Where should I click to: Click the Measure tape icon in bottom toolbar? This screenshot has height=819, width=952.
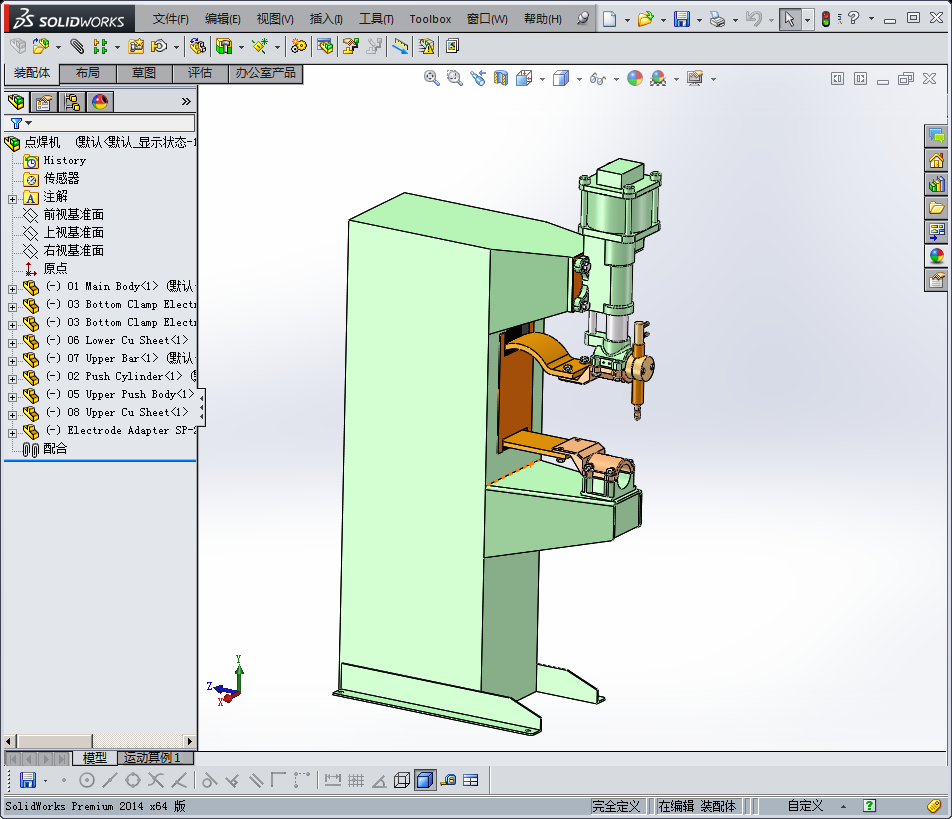tap(448, 780)
